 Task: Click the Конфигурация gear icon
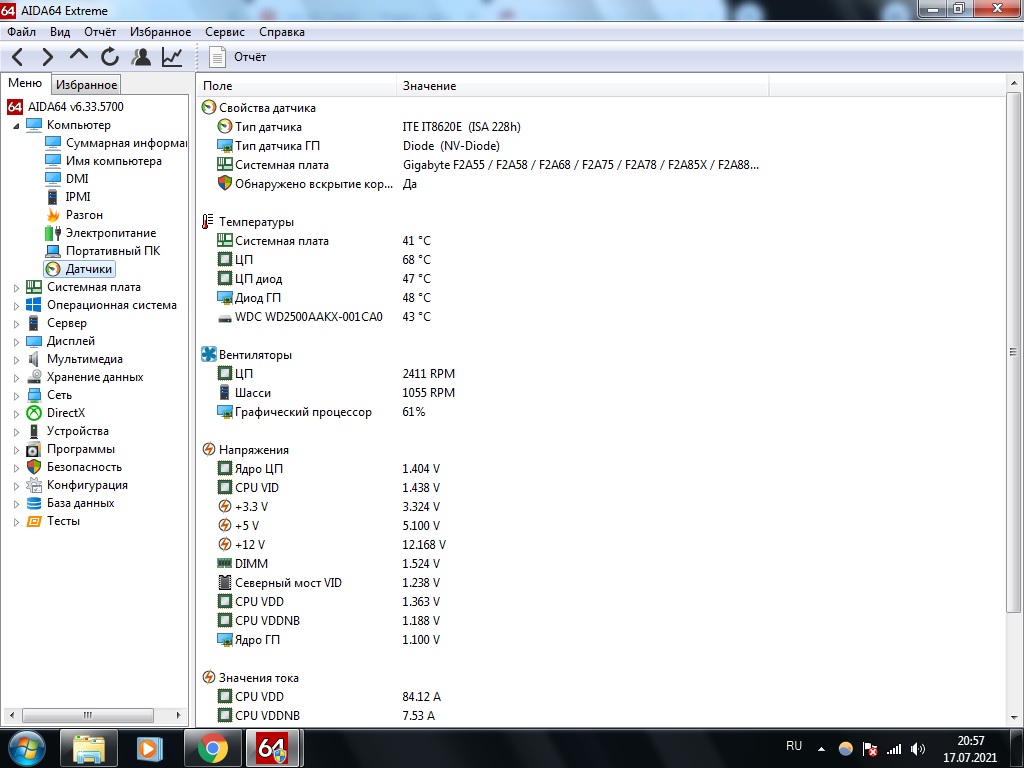coord(34,485)
